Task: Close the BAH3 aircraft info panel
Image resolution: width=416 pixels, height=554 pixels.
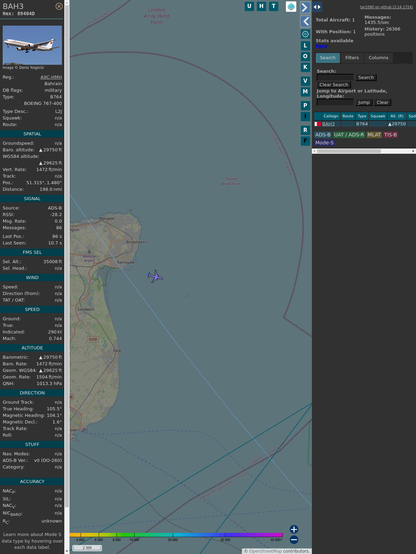Action: 59,6
